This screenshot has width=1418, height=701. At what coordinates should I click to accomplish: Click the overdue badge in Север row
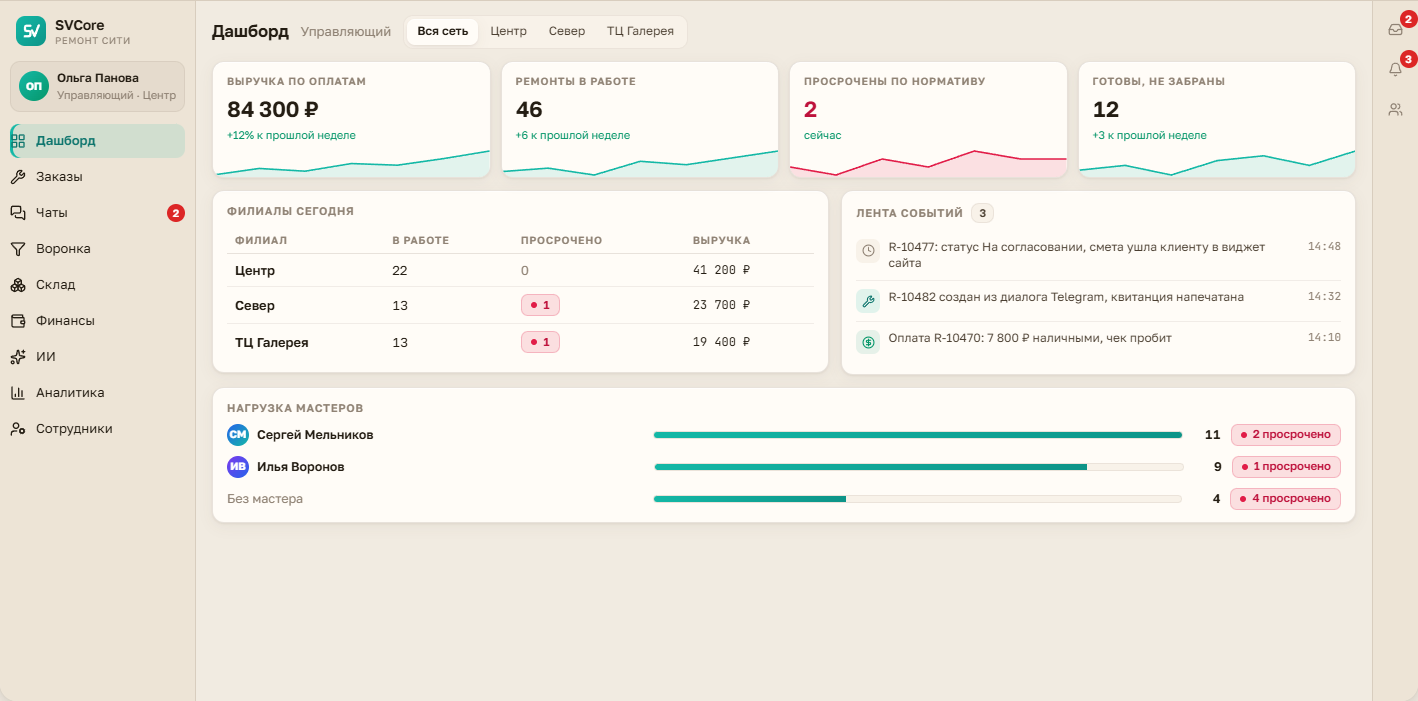click(x=540, y=306)
